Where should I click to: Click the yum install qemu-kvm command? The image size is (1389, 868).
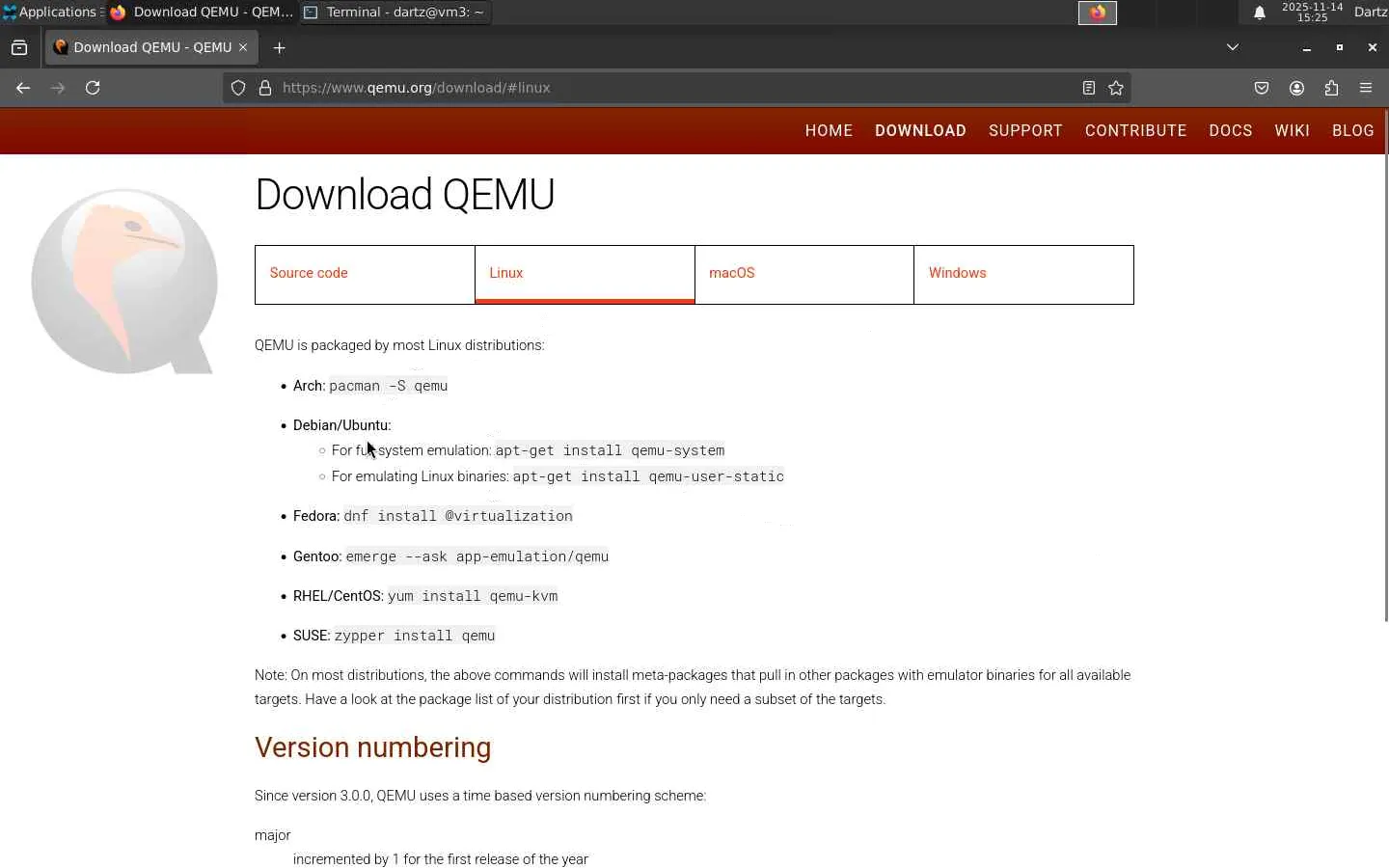click(473, 596)
